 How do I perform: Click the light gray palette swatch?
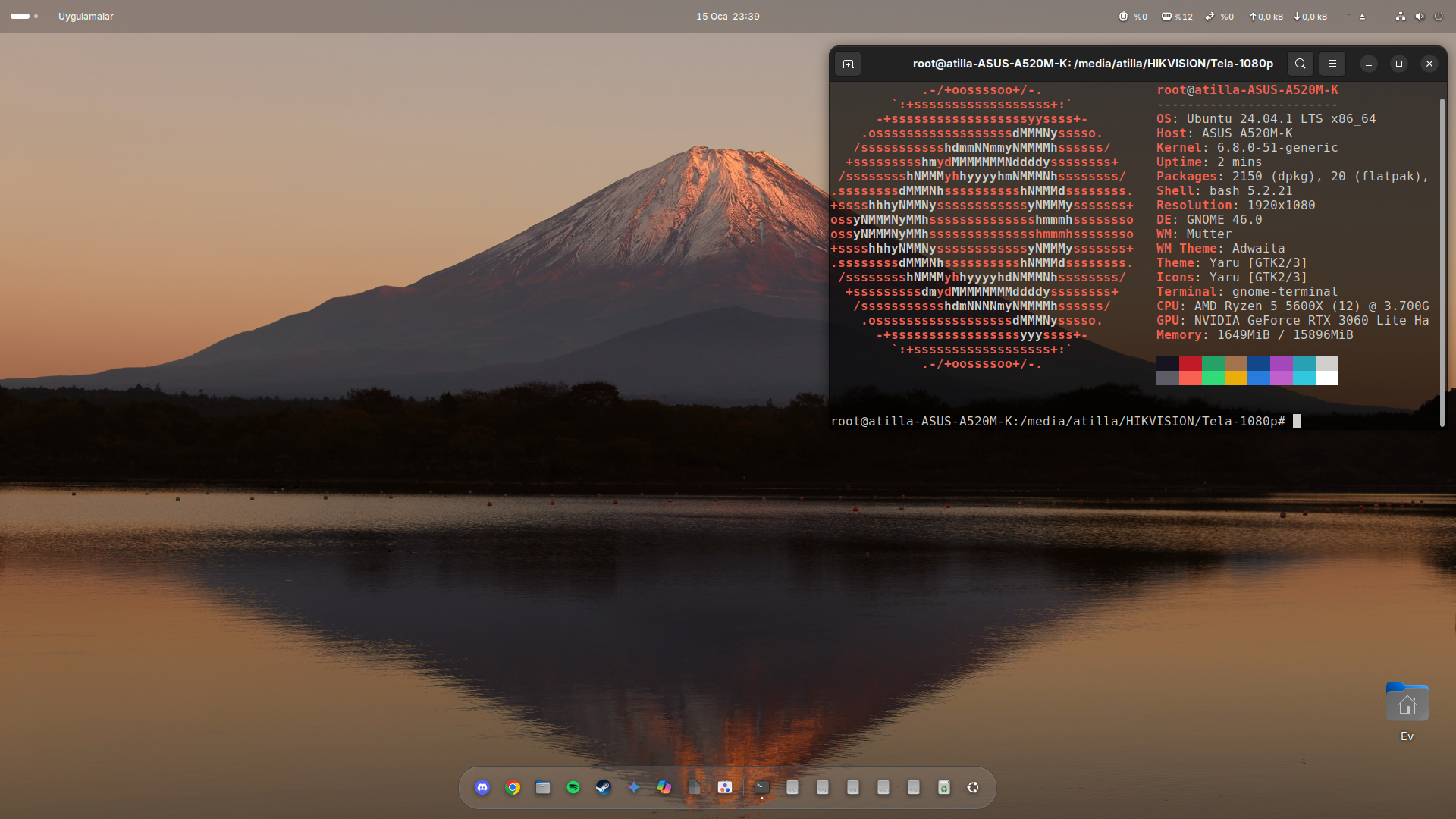[1327, 363]
